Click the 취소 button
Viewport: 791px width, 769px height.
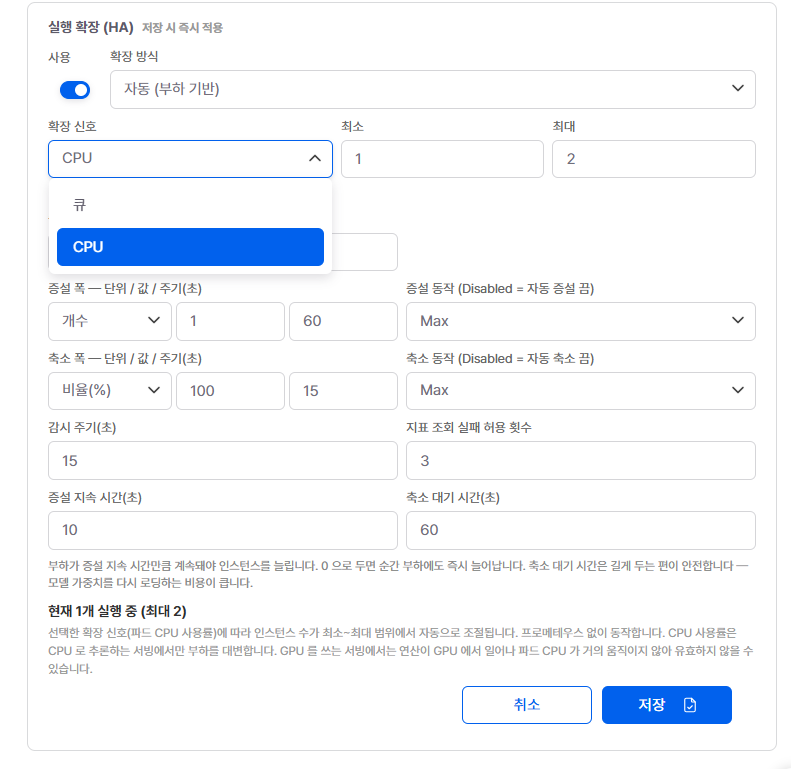pos(527,705)
